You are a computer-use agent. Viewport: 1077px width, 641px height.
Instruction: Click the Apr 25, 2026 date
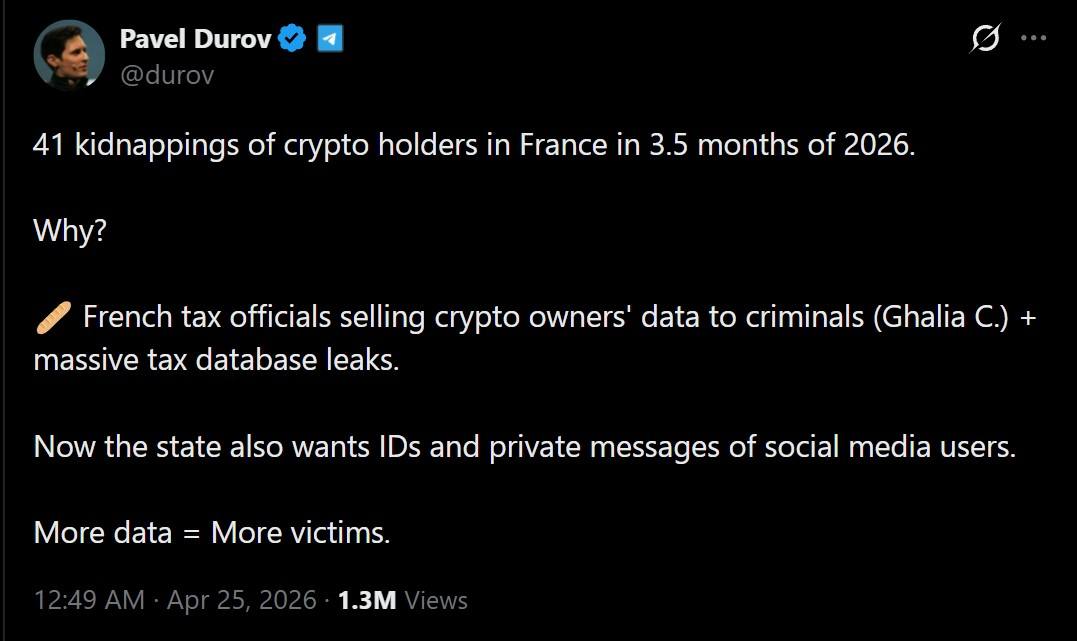(x=242, y=600)
